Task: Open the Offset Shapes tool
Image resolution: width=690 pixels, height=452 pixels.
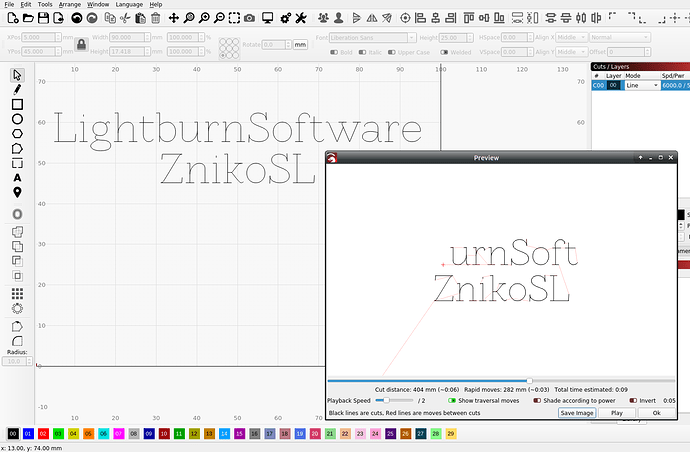Action: pos(17,214)
